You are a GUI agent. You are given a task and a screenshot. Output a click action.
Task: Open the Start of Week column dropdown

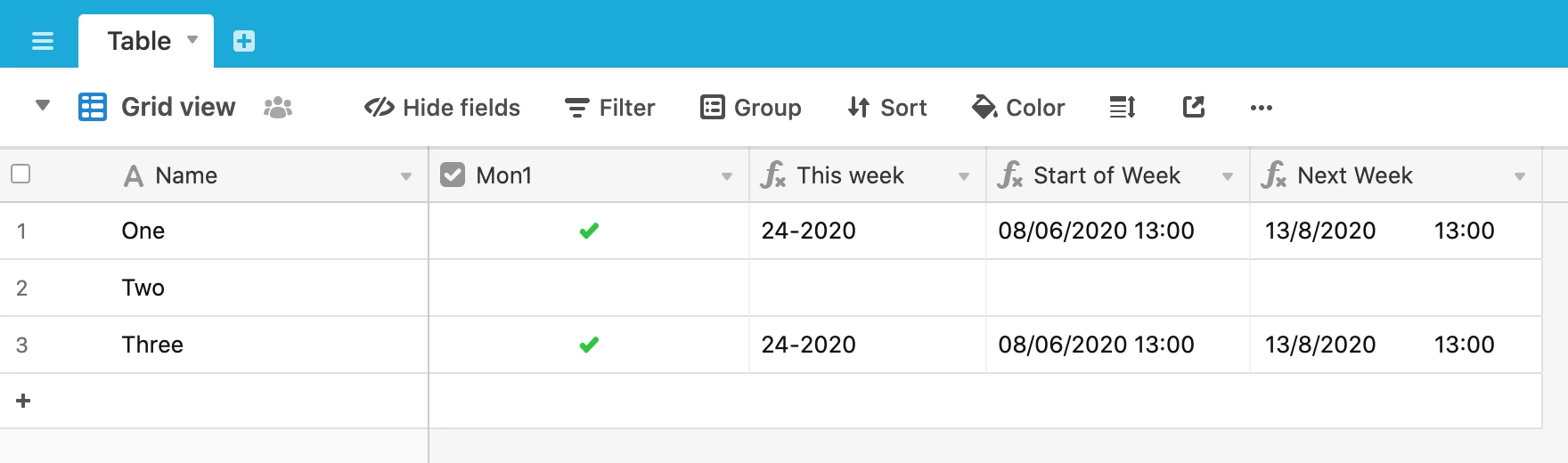tap(1228, 176)
